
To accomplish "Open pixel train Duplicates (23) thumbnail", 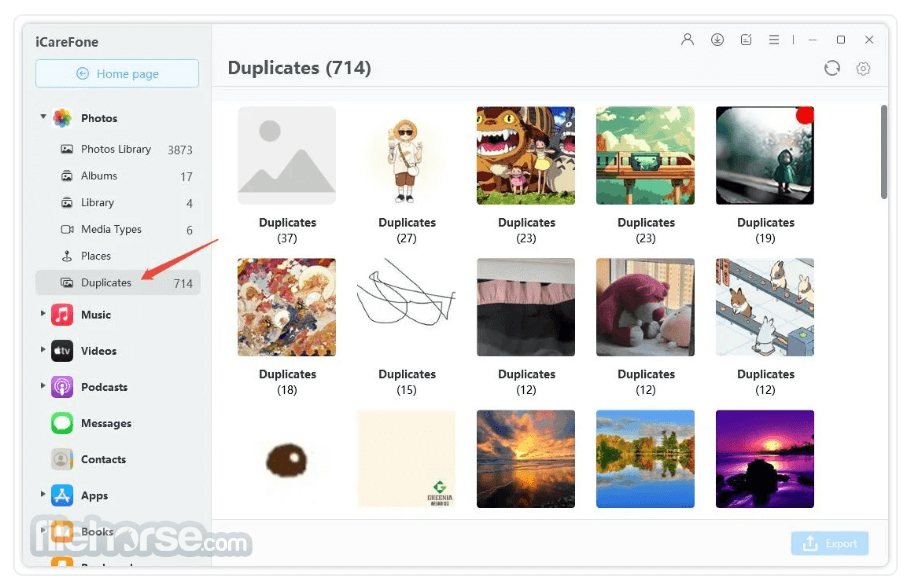I will click(646, 155).
